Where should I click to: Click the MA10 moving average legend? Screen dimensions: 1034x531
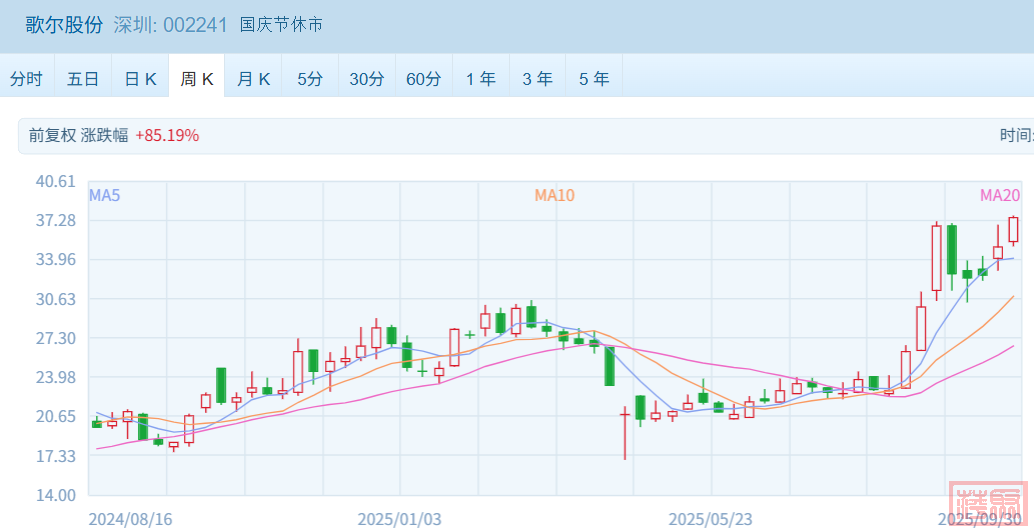pos(554,196)
